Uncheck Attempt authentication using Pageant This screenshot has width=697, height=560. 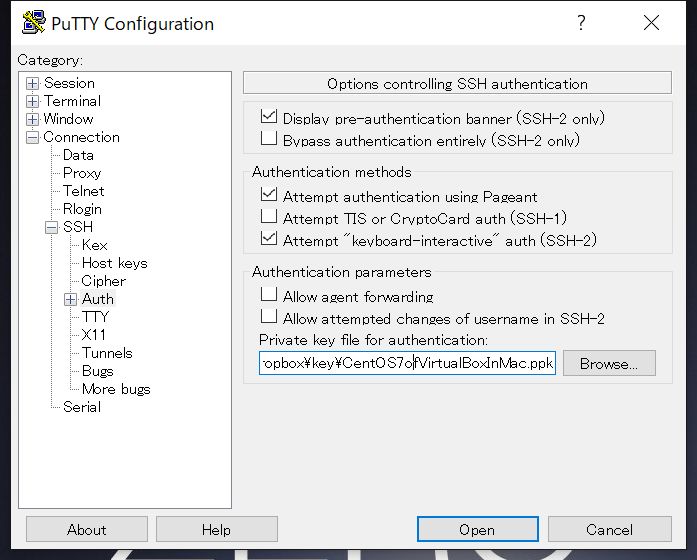[268, 194]
